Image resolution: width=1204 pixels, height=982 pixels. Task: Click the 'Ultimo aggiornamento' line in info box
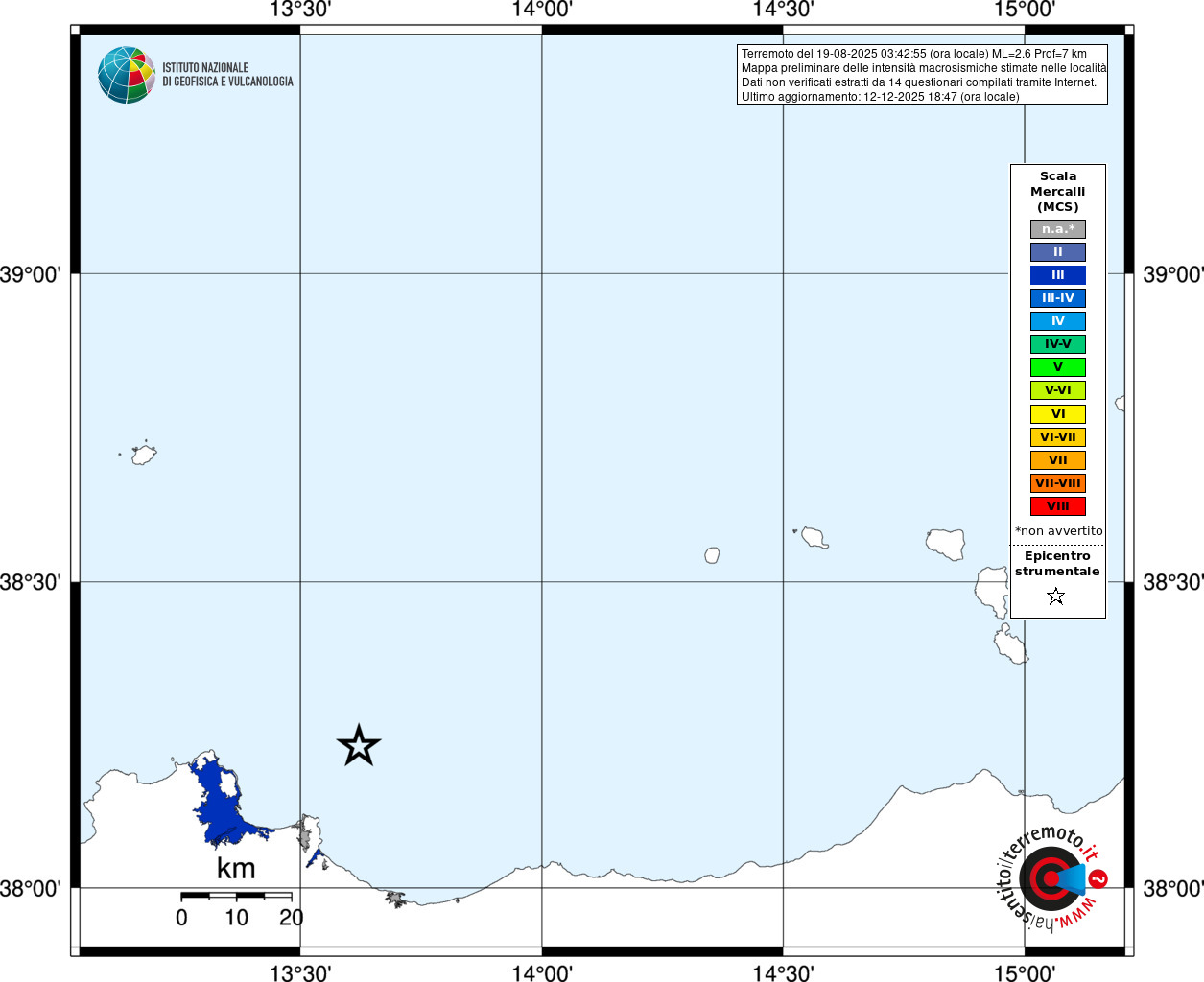(x=881, y=97)
